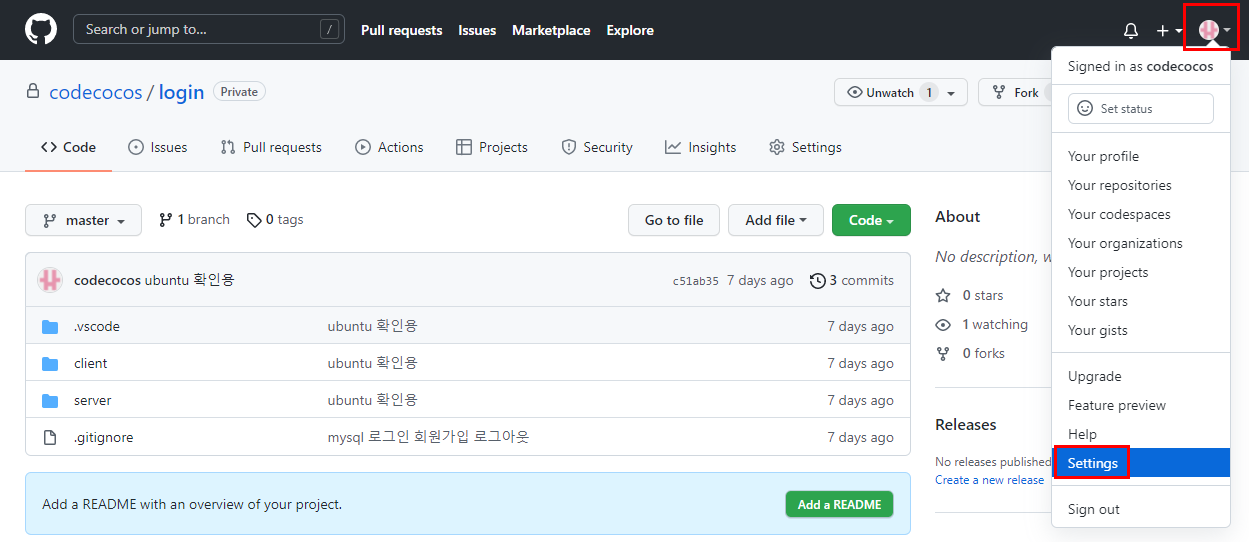Viewport: 1249px width, 542px height.
Task: Open the plus create-new dropdown
Action: click(1169, 31)
